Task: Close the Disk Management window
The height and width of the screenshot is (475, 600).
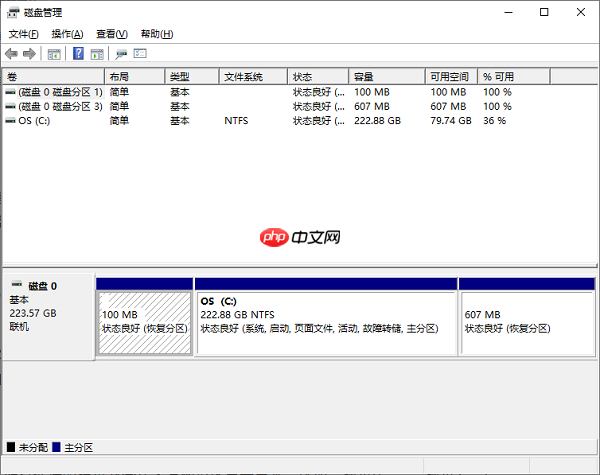Action: coord(580,12)
